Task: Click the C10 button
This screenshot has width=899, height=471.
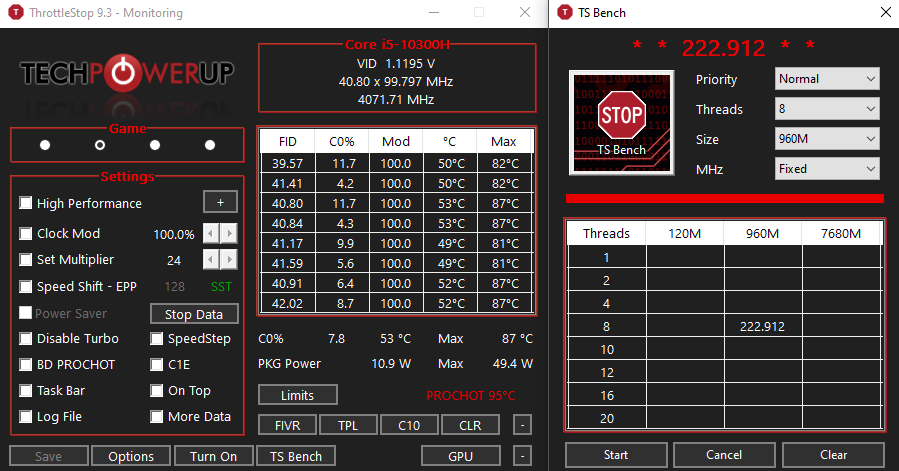Action: click(x=409, y=425)
